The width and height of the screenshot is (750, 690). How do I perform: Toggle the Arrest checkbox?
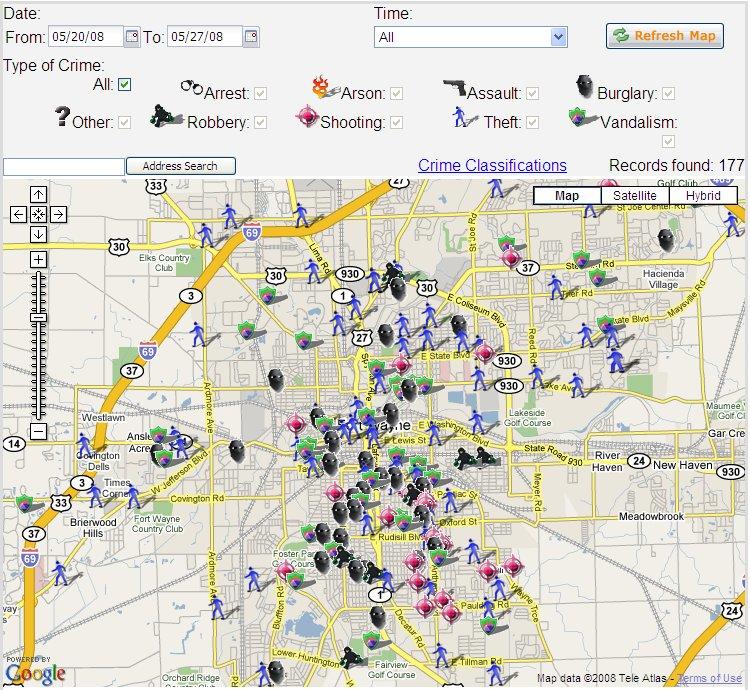click(260, 94)
